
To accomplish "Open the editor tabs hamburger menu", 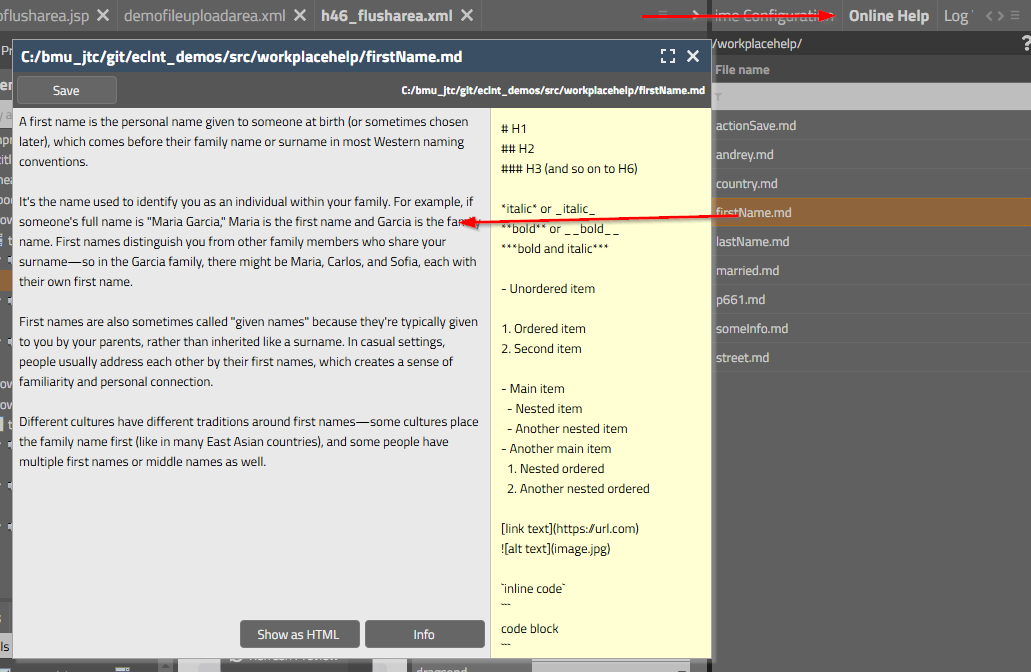I will pyautogui.click(x=662, y=15).
